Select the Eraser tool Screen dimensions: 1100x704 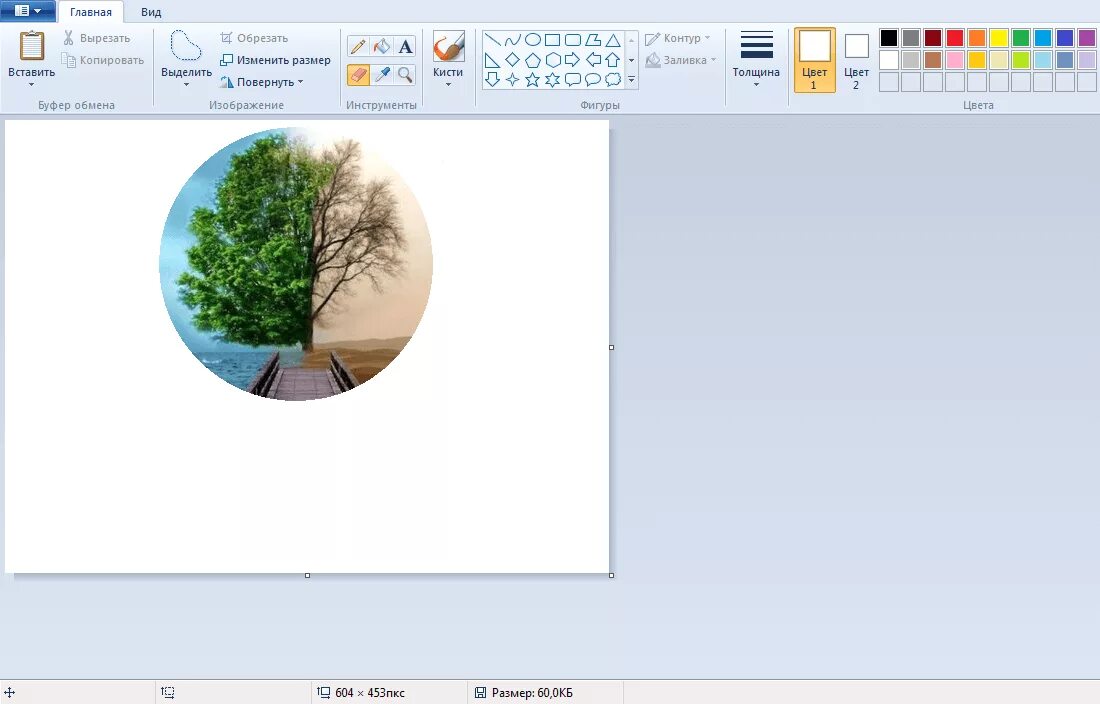tap(358, 74)
